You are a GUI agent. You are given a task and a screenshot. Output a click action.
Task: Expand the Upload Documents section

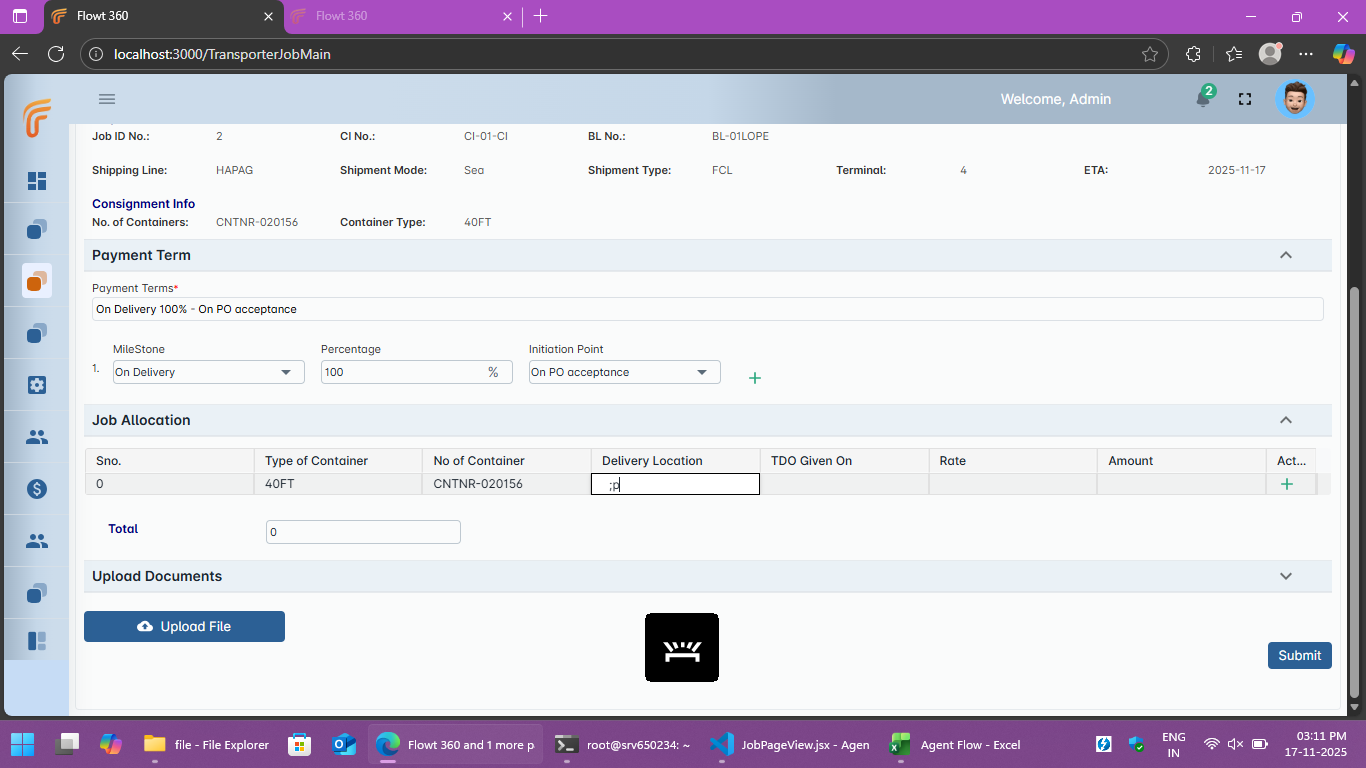(1286, 576)
